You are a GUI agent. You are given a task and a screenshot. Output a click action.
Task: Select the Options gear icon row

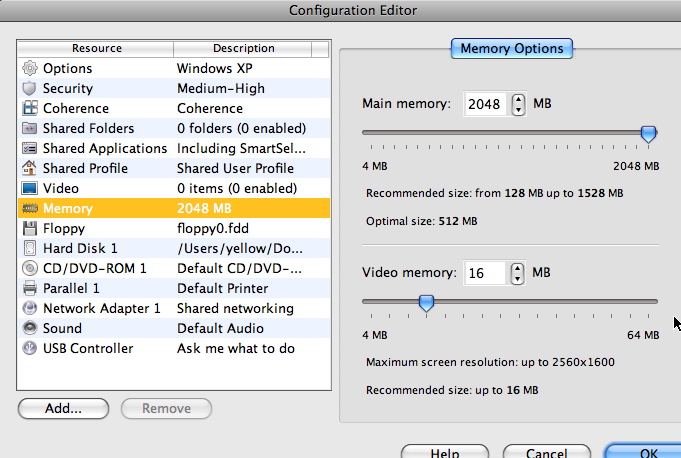(174, 68)
